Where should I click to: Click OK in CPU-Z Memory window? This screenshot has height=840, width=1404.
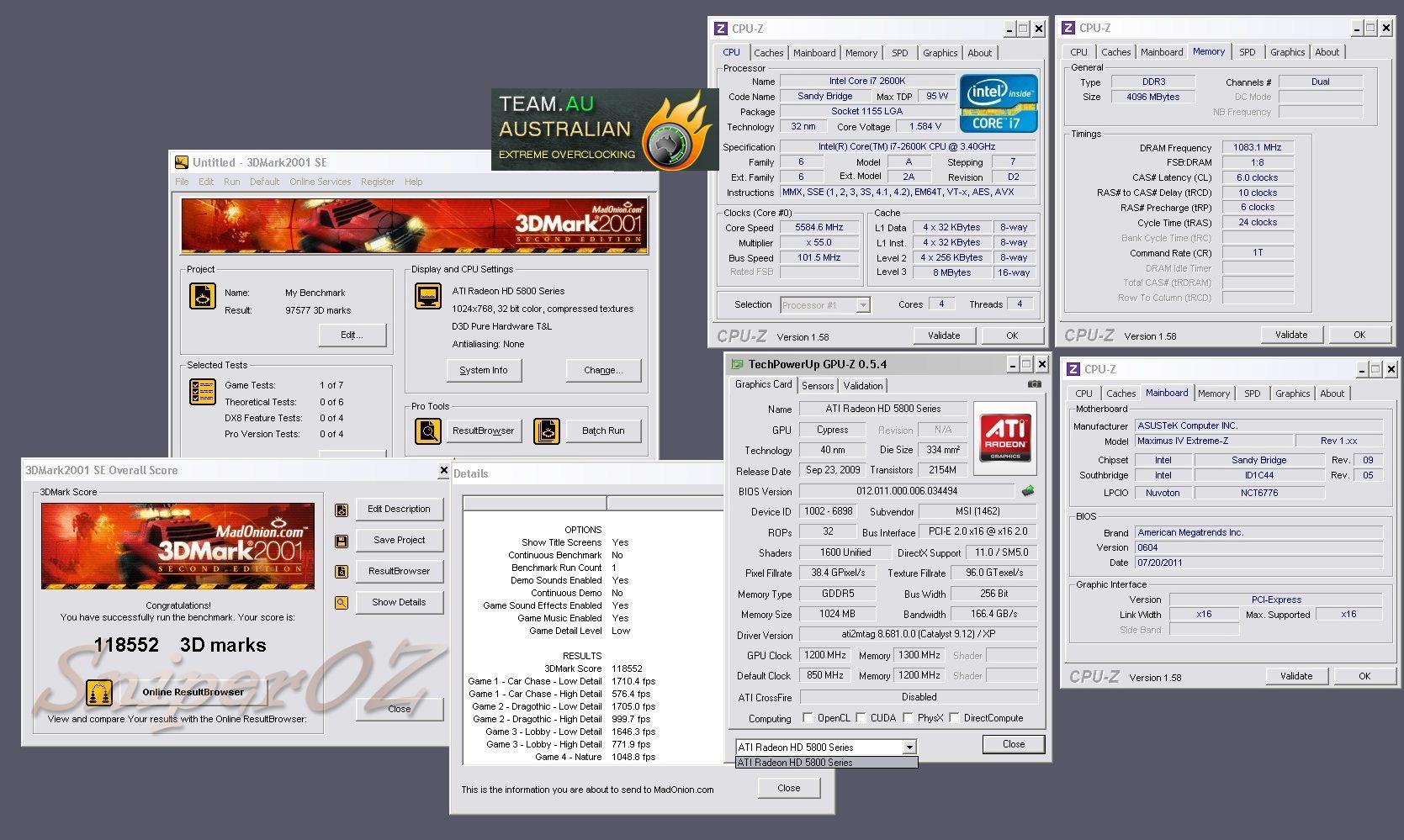coord(1359,335)
